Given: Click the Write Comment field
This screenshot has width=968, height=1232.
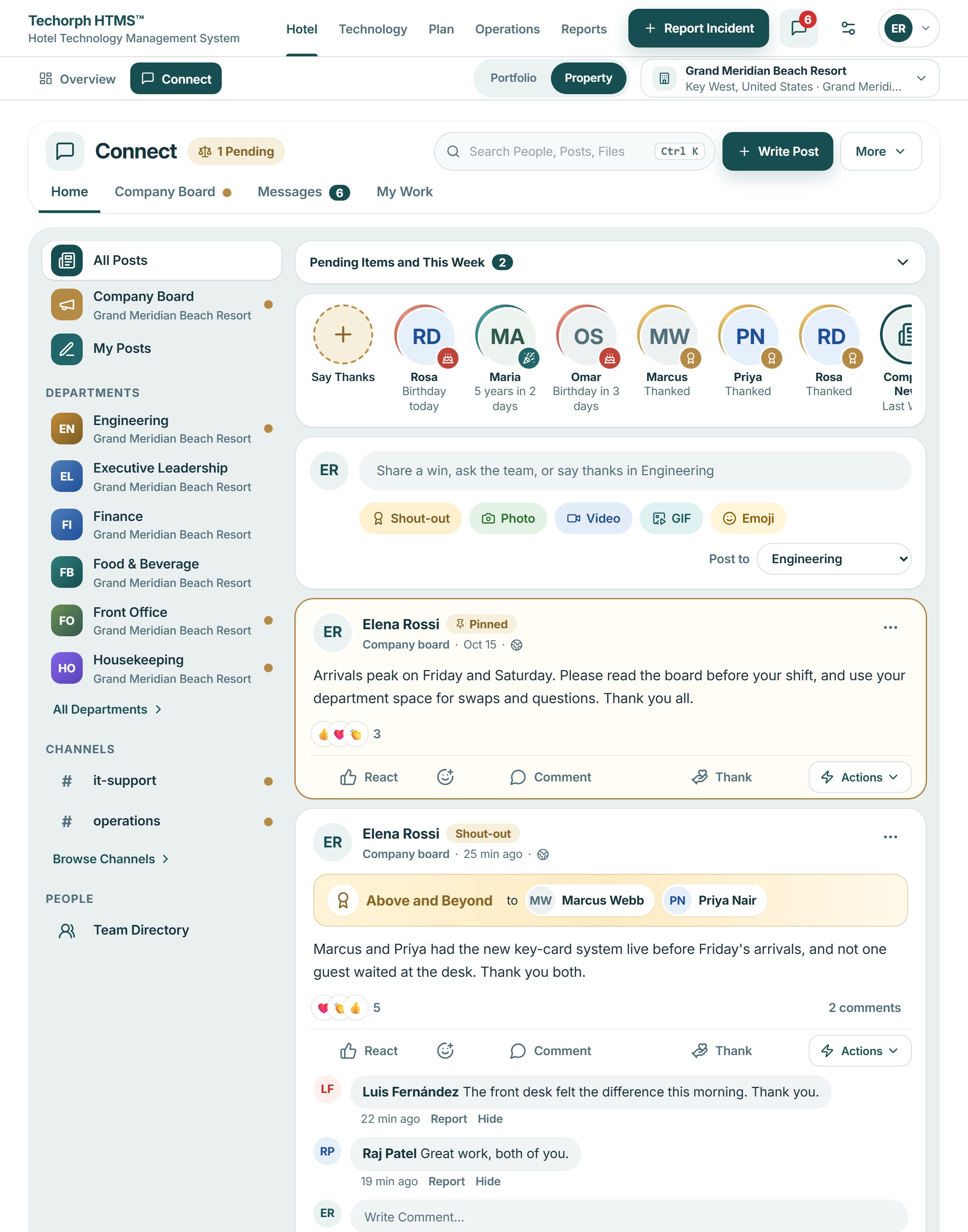Looking at the screenshot, I should tap(628, 1217).
